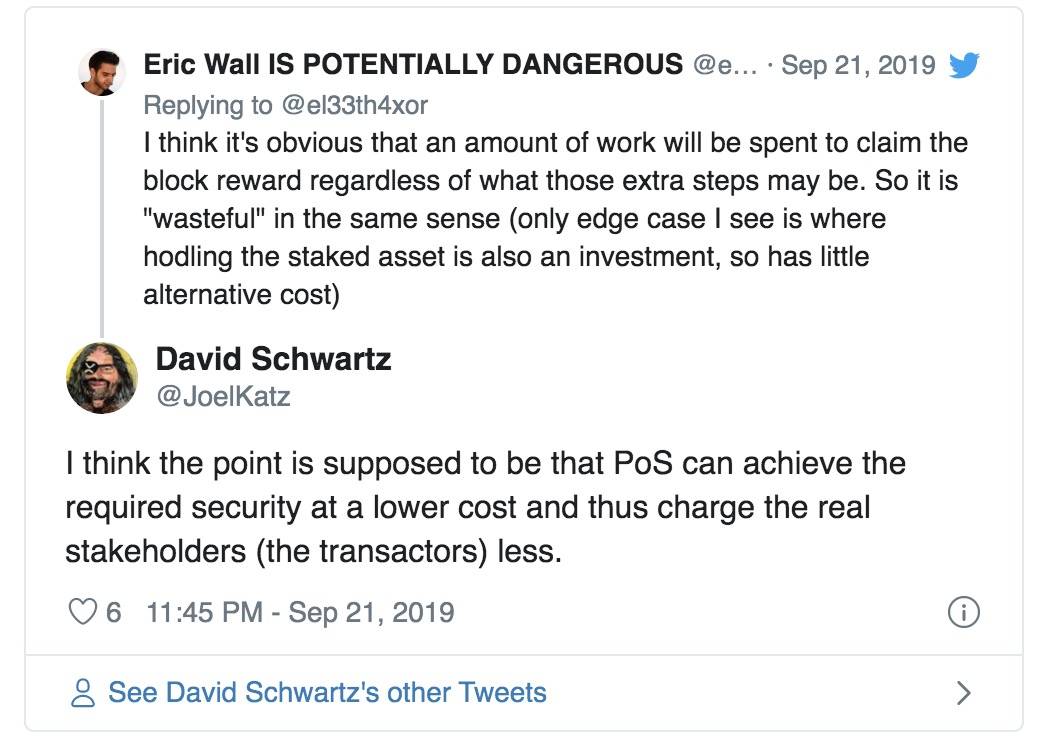Click David Schwartz's tweet text about PoS
Image resolution: width=1038 pixels, height=742 pixels.
pyautogui.click(x=485, y=507)
